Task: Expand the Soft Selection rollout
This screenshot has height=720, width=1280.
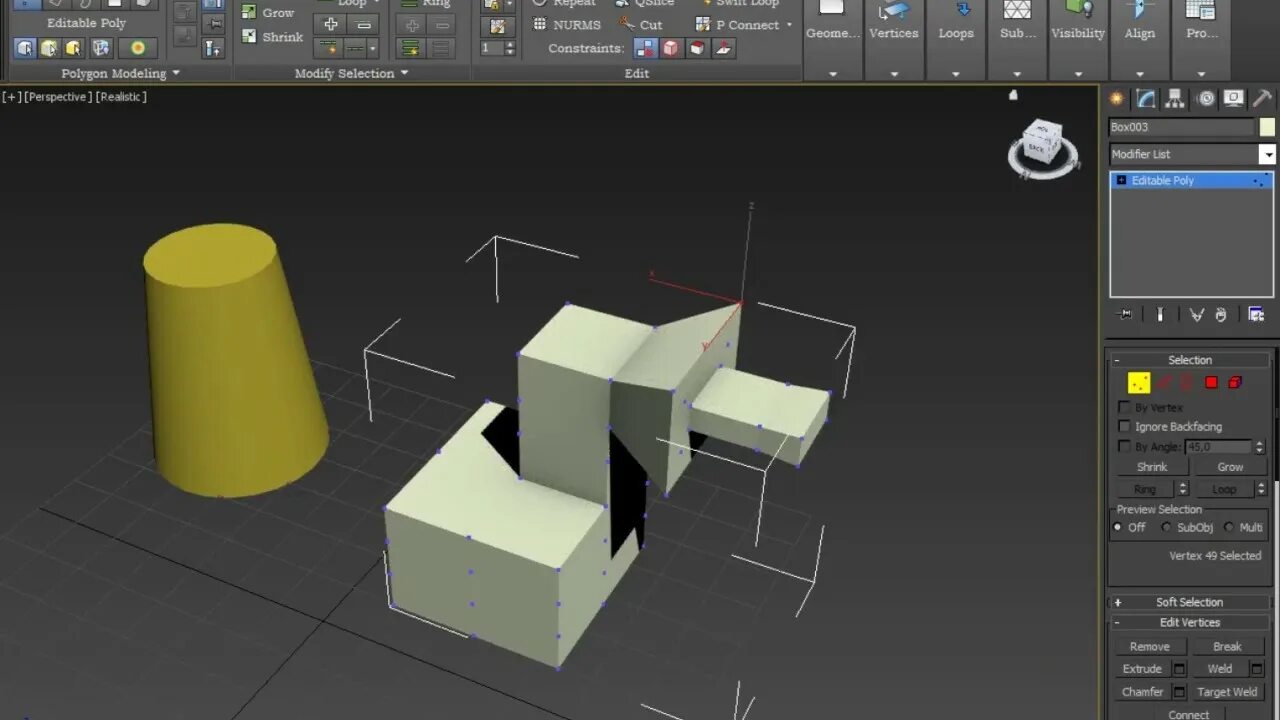Action: [1189, 602]
